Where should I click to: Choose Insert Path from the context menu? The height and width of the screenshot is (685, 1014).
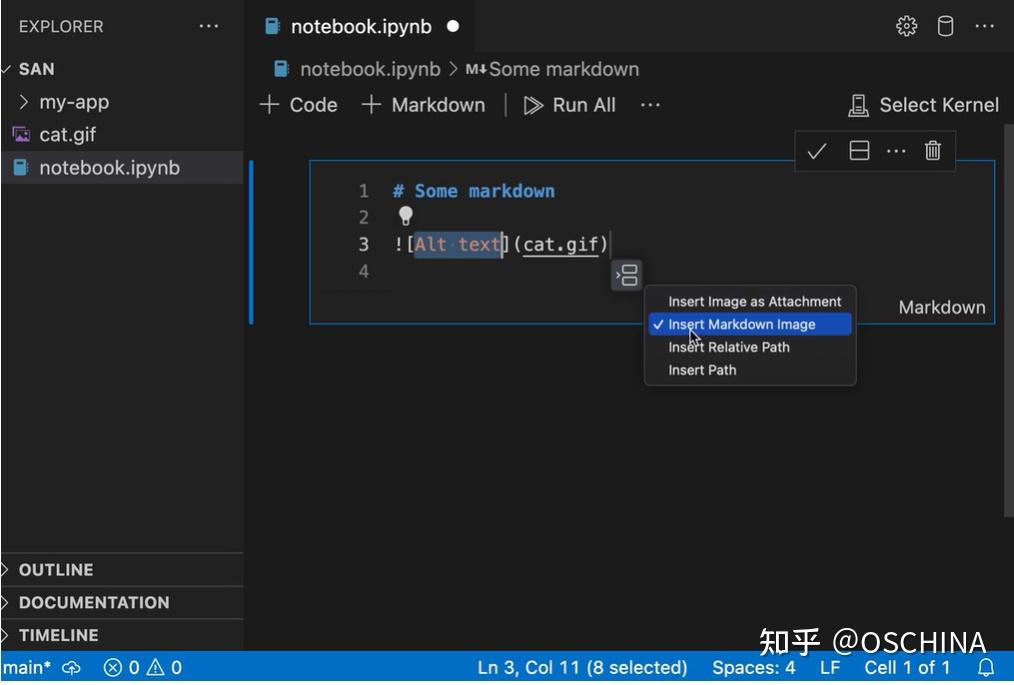701,370
